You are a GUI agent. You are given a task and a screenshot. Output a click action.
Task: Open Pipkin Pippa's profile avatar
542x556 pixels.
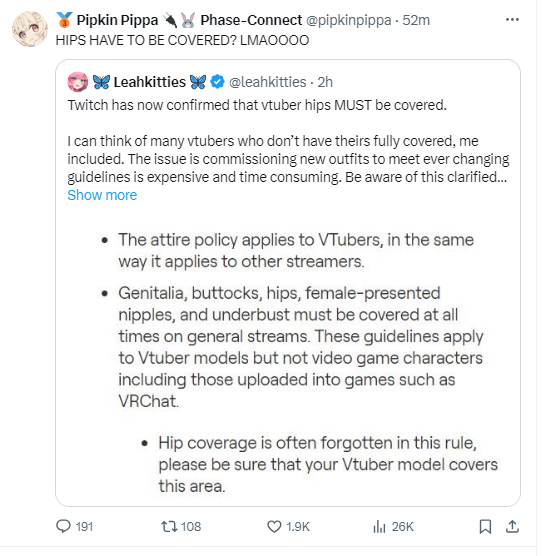click(x=30, y=29)
